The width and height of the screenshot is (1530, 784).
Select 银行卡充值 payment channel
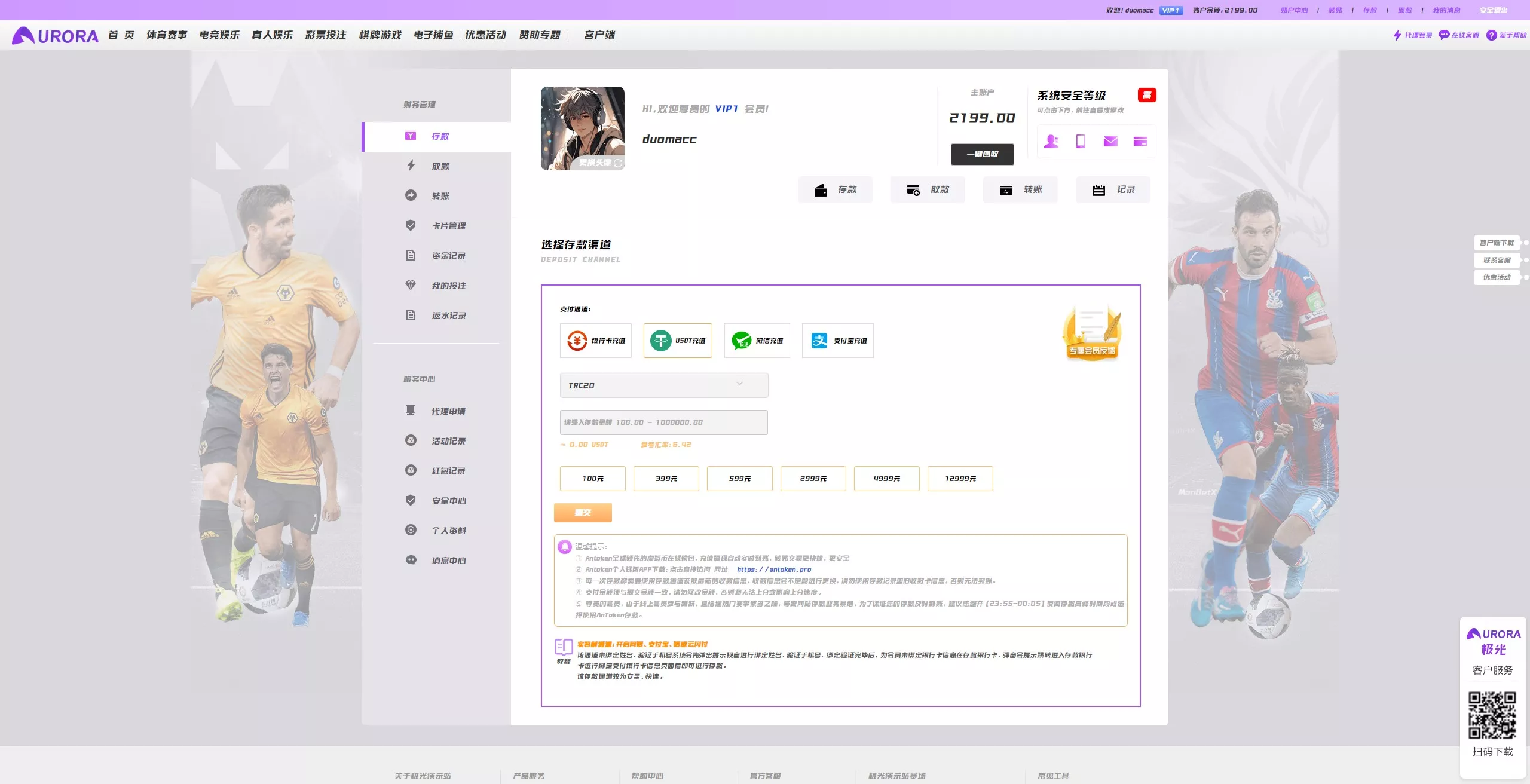[x=596, y=341]
